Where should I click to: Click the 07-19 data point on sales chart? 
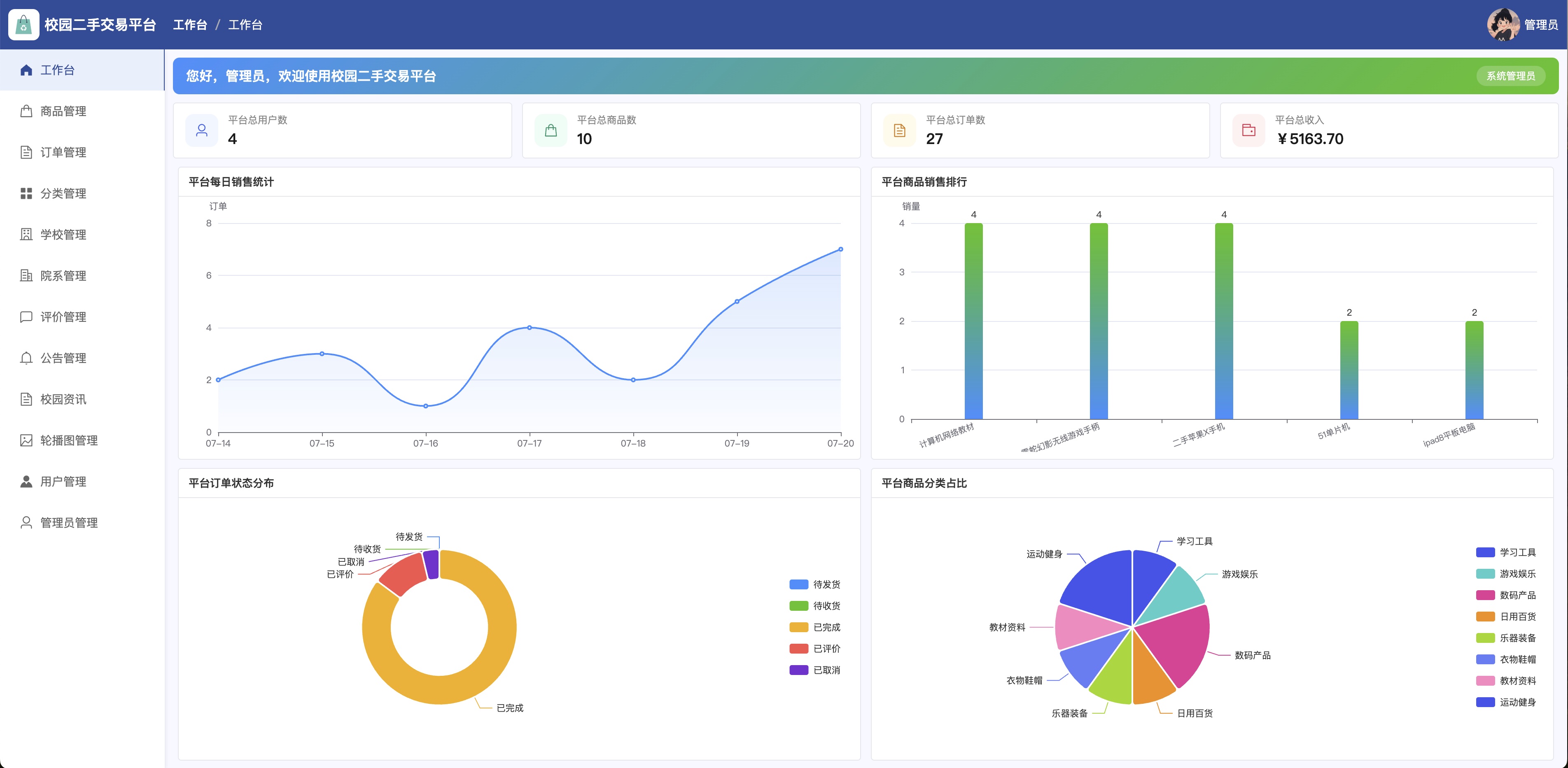tap(737, 301)
